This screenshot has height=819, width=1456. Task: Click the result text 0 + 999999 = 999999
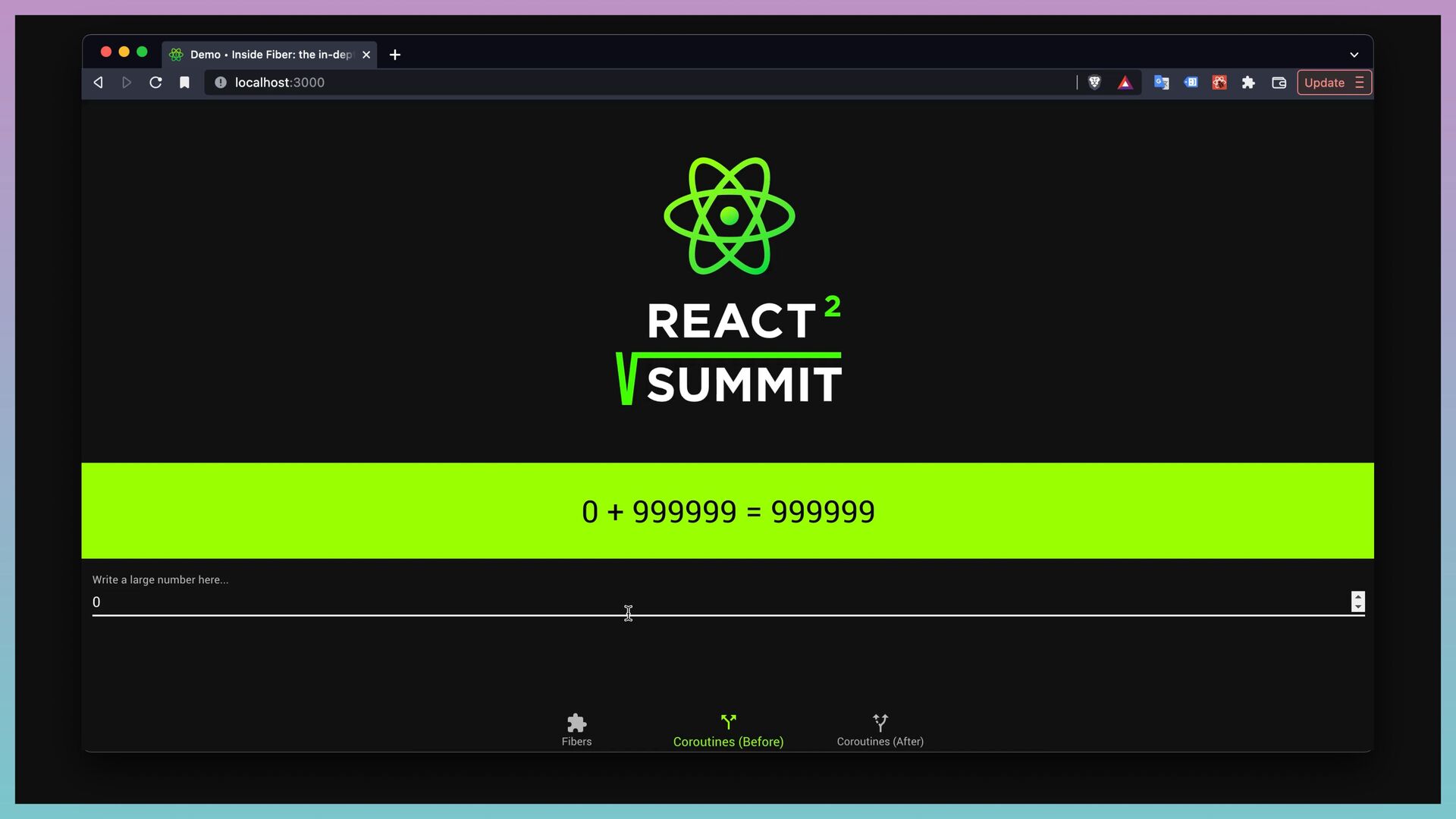click(x=728, y=512)
